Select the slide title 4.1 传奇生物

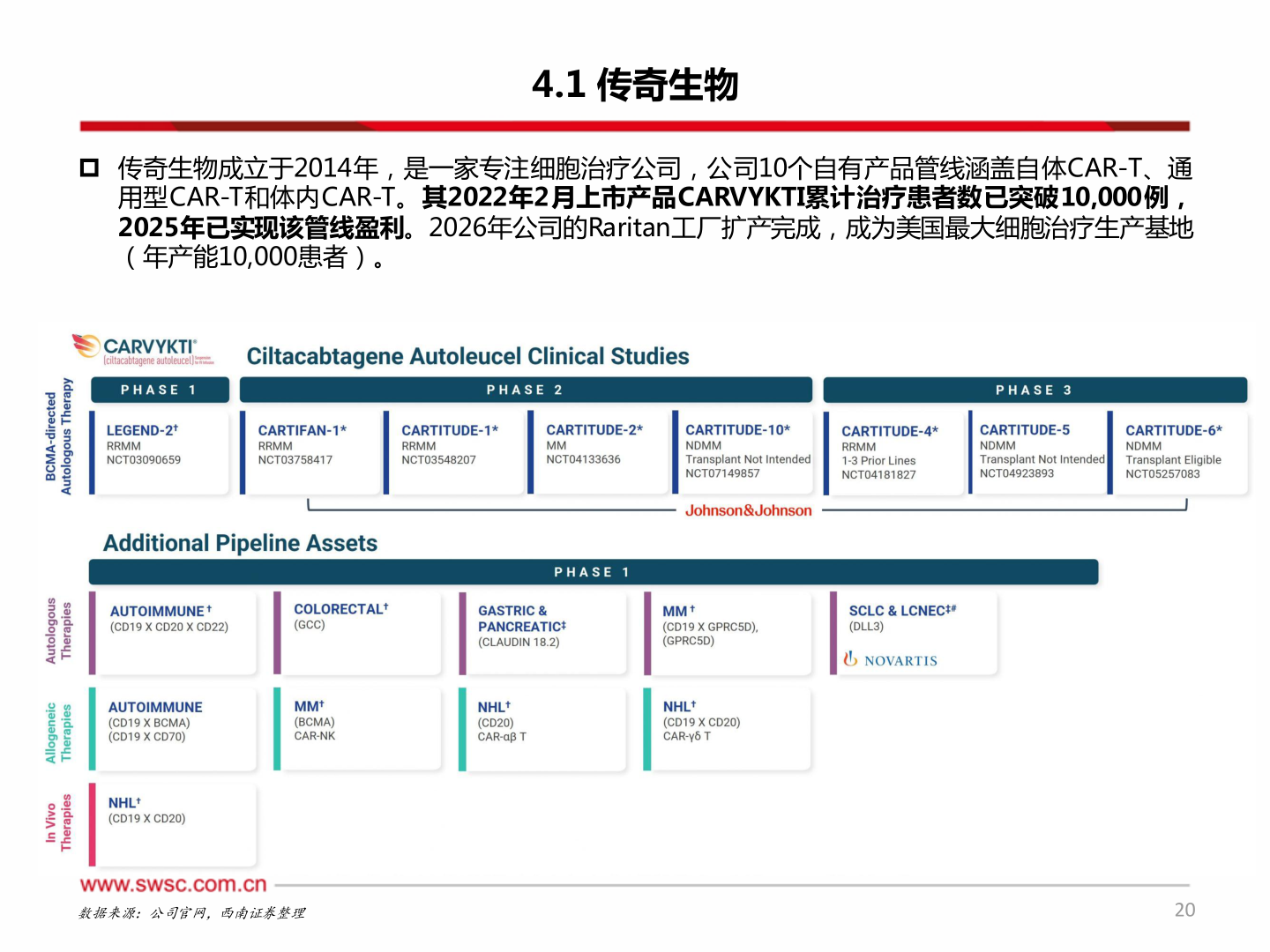point(635,85)
